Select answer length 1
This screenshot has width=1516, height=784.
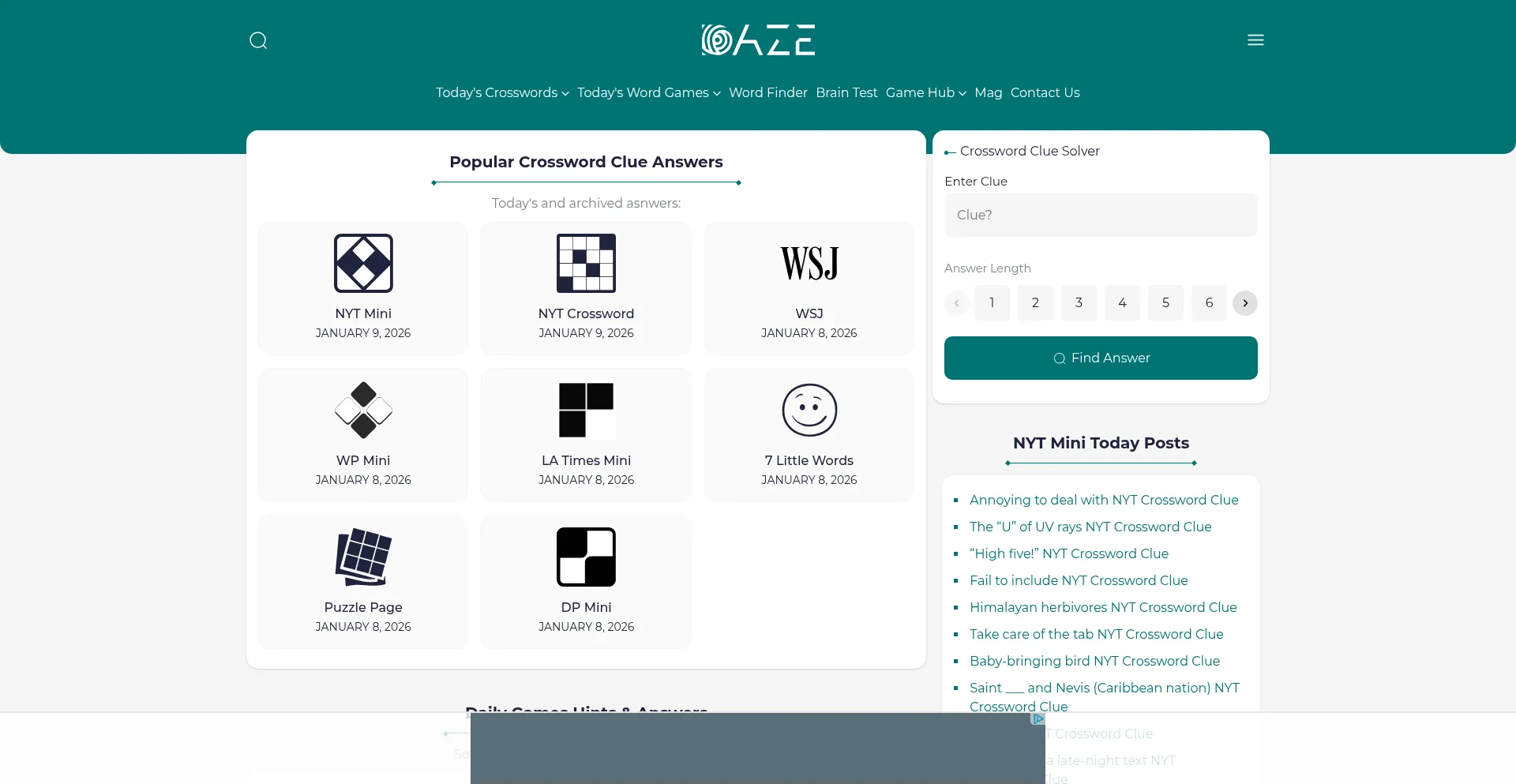pyautogui.click(x=992, y=302)
